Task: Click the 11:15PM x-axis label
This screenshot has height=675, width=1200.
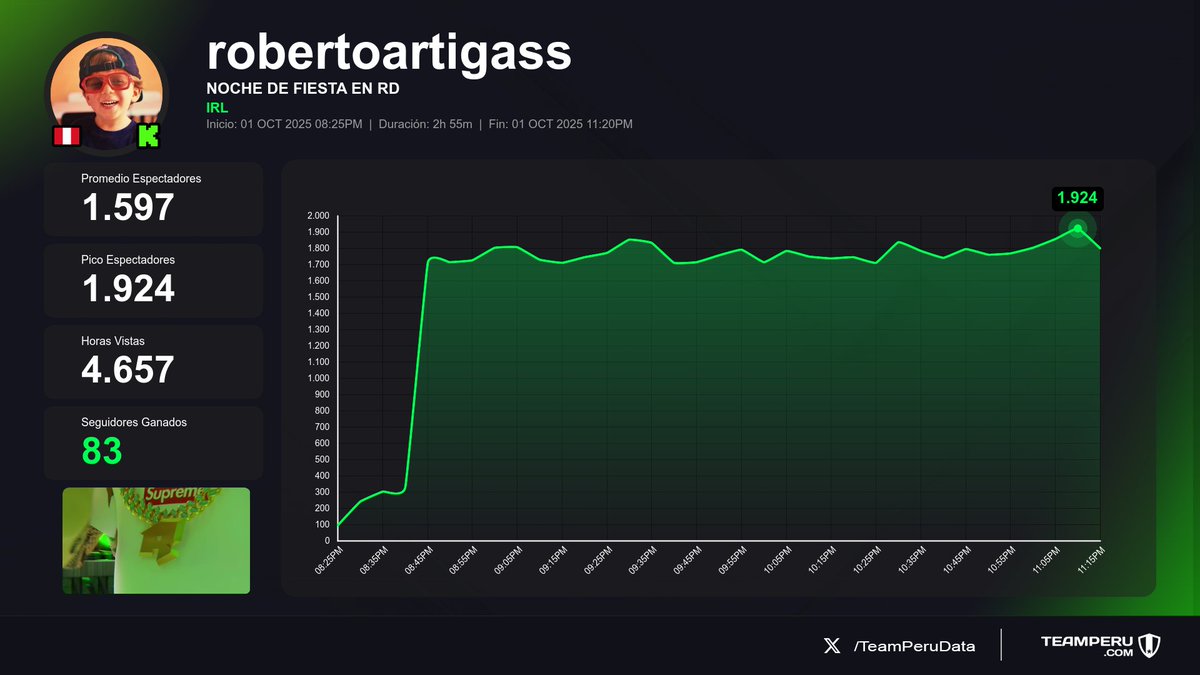Action: point(1089,559)
